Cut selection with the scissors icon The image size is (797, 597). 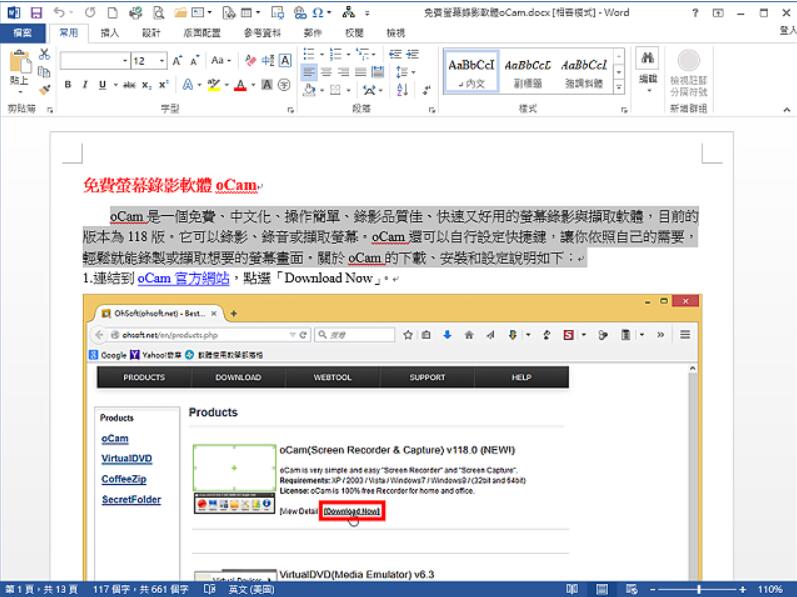click(x=44, y=54)
